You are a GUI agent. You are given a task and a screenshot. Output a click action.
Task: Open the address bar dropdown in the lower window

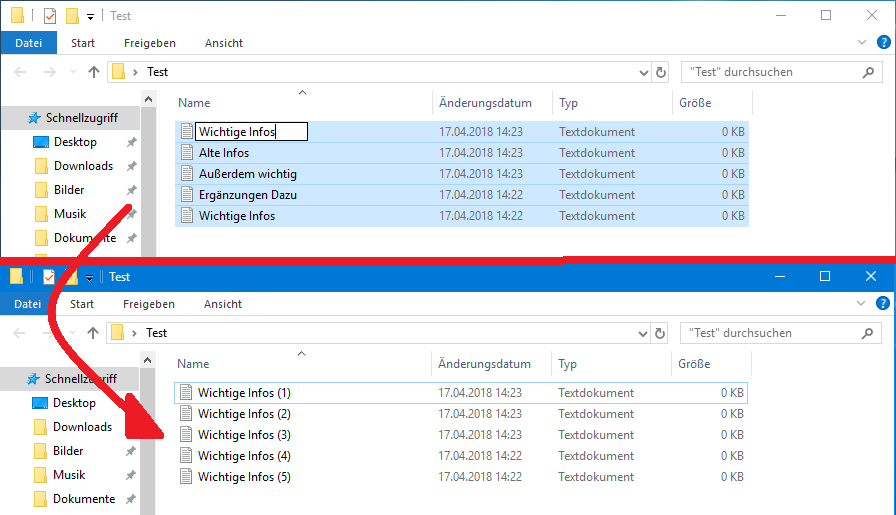click(644, 333)
